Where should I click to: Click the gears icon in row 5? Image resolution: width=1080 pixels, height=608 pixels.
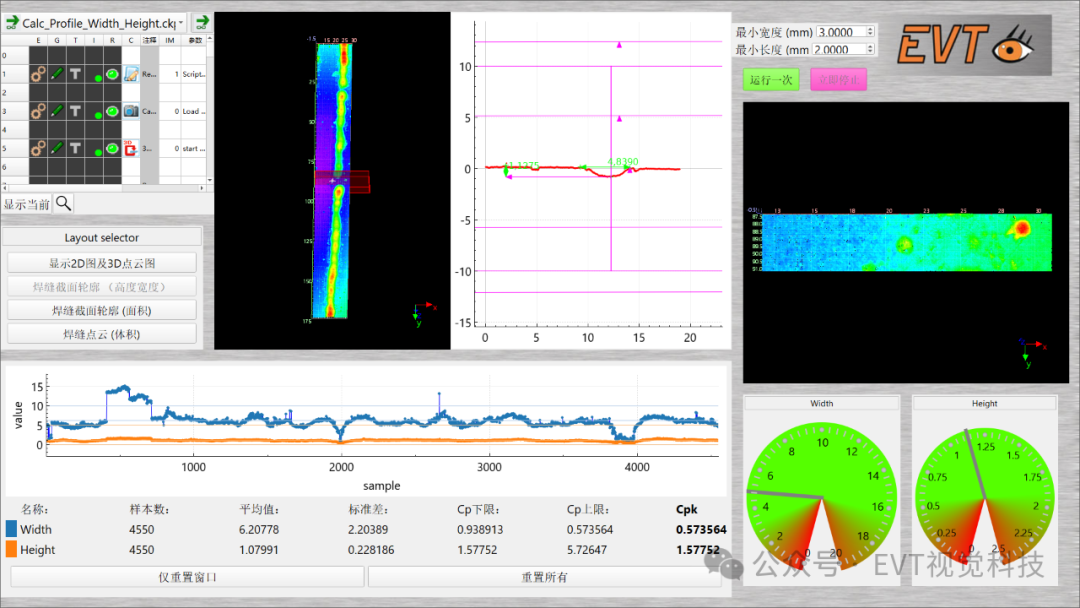(38, 148)
